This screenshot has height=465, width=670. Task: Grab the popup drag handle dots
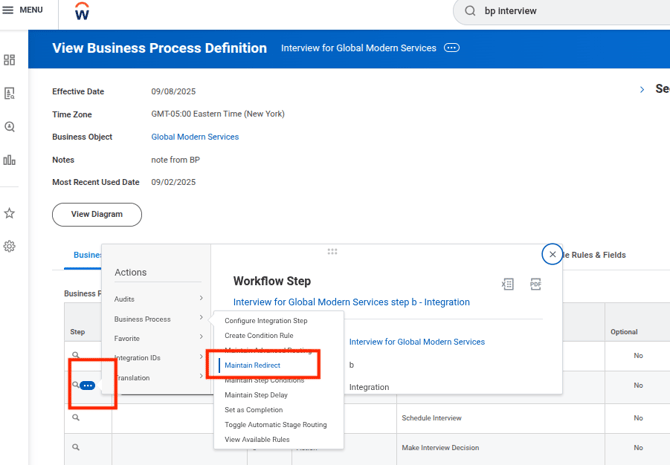click(x=332, y=251)
